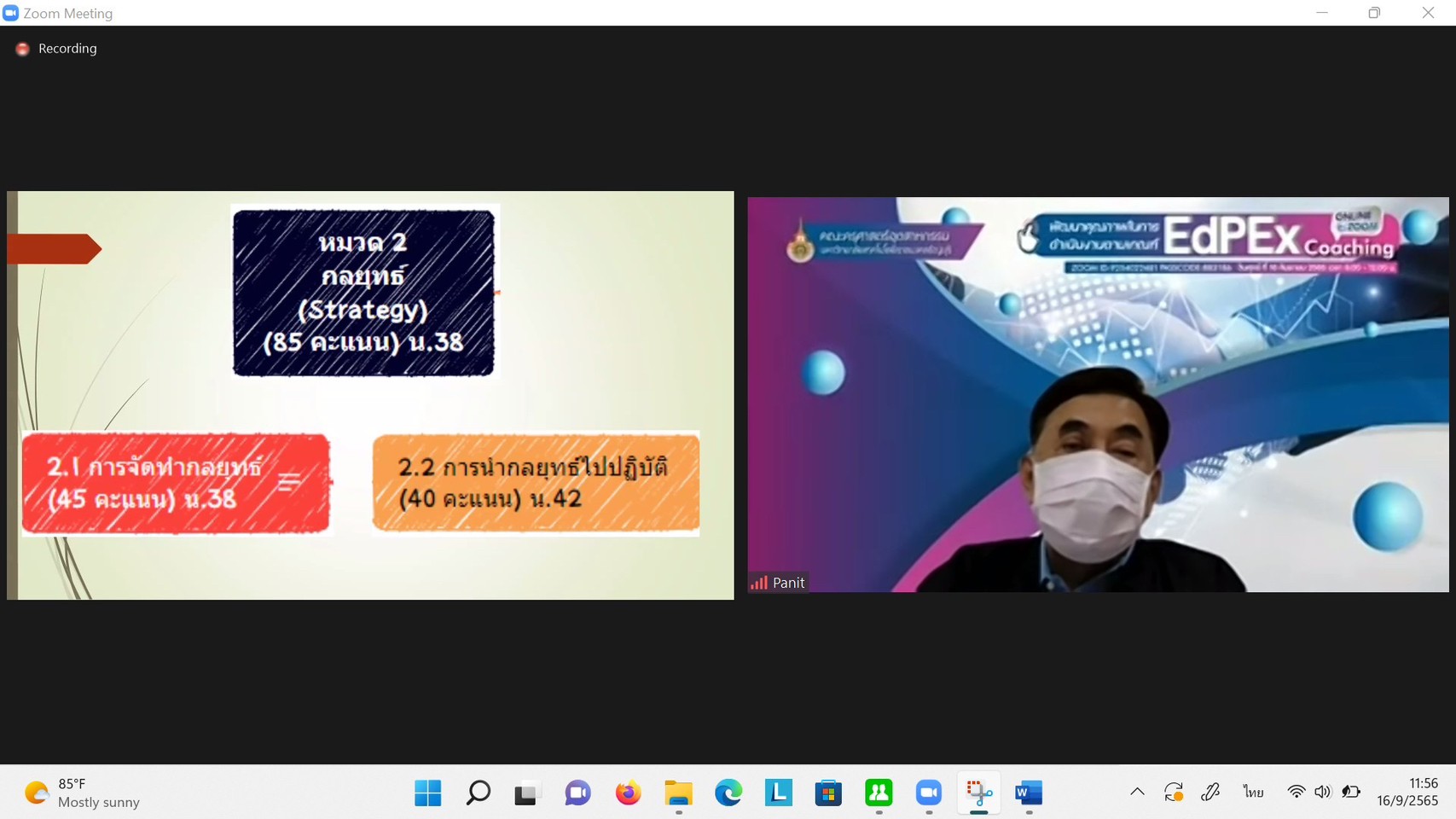Open Microsoft Store from the taskbar
Image resolution: width=1456 pixels, height=819 pixels.
click(x=828, y=793)
